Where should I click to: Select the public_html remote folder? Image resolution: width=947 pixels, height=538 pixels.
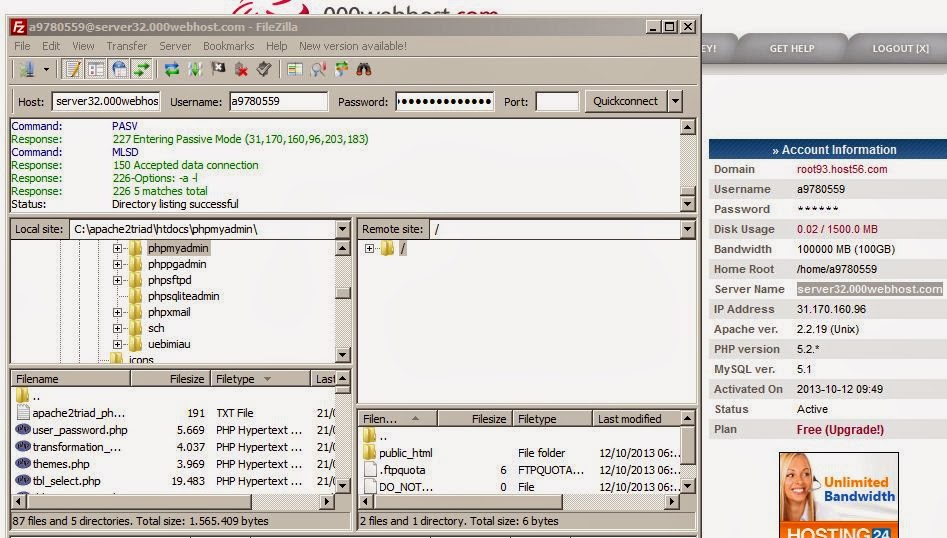pyautogui.click(x=405, y=453)
